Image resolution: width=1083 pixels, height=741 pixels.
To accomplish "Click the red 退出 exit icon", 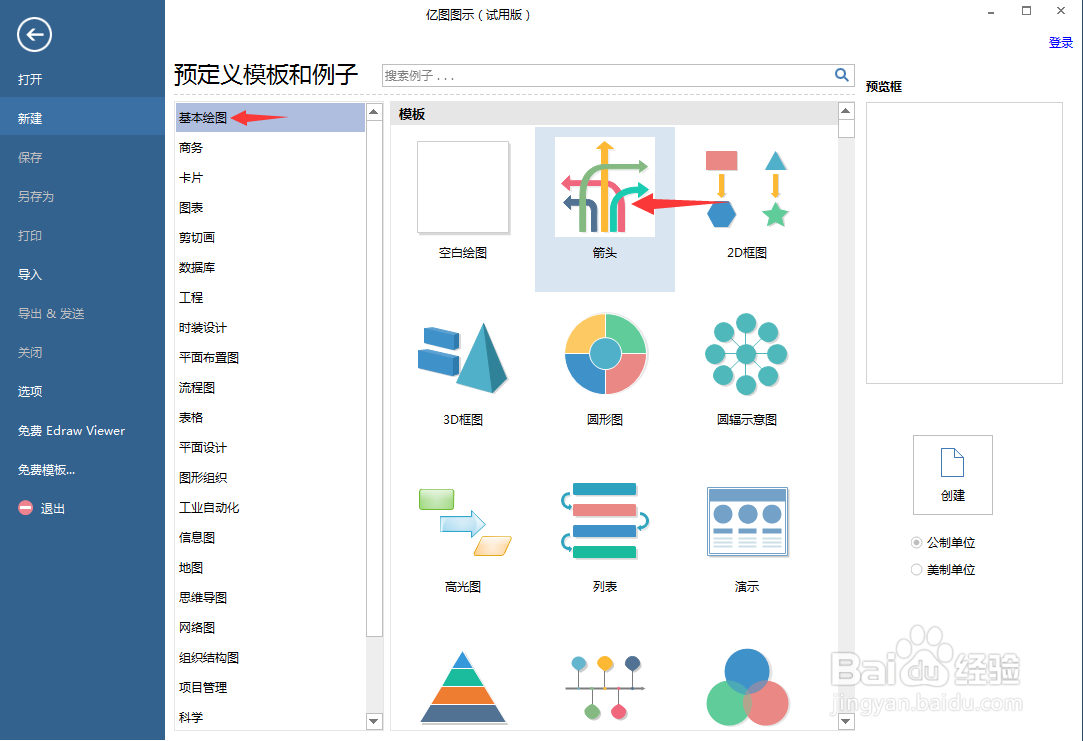I will (26, 508).
